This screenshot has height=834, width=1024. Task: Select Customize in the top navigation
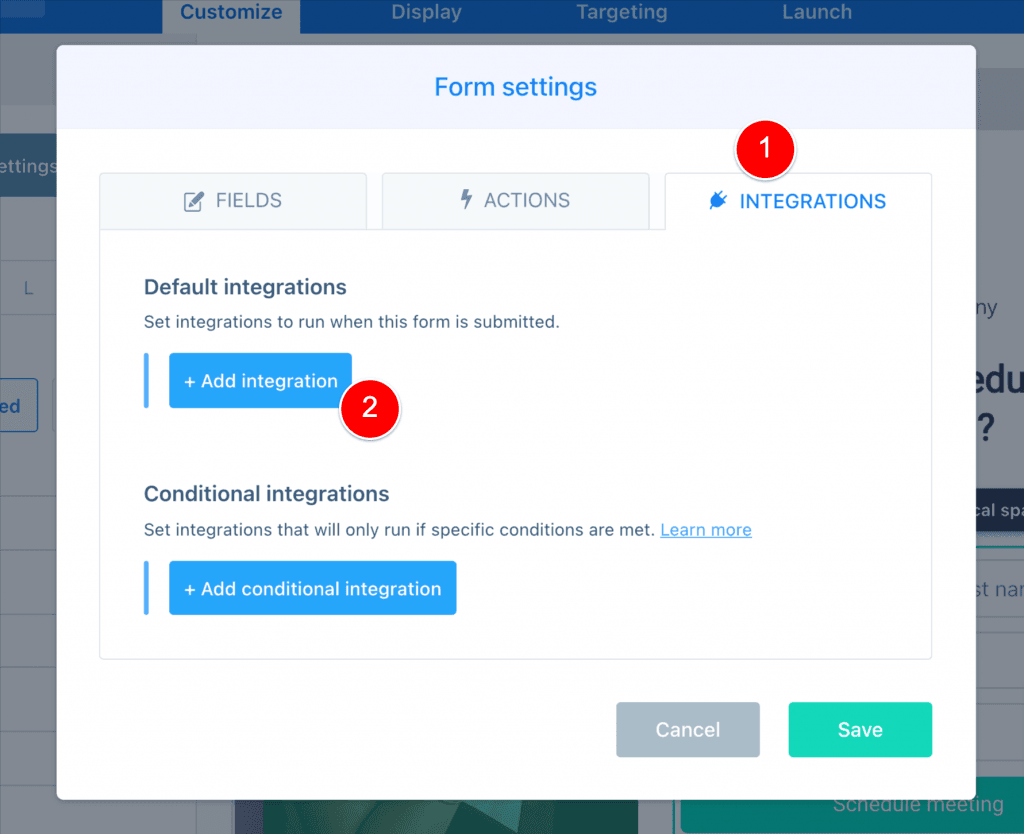coord(230,12)
